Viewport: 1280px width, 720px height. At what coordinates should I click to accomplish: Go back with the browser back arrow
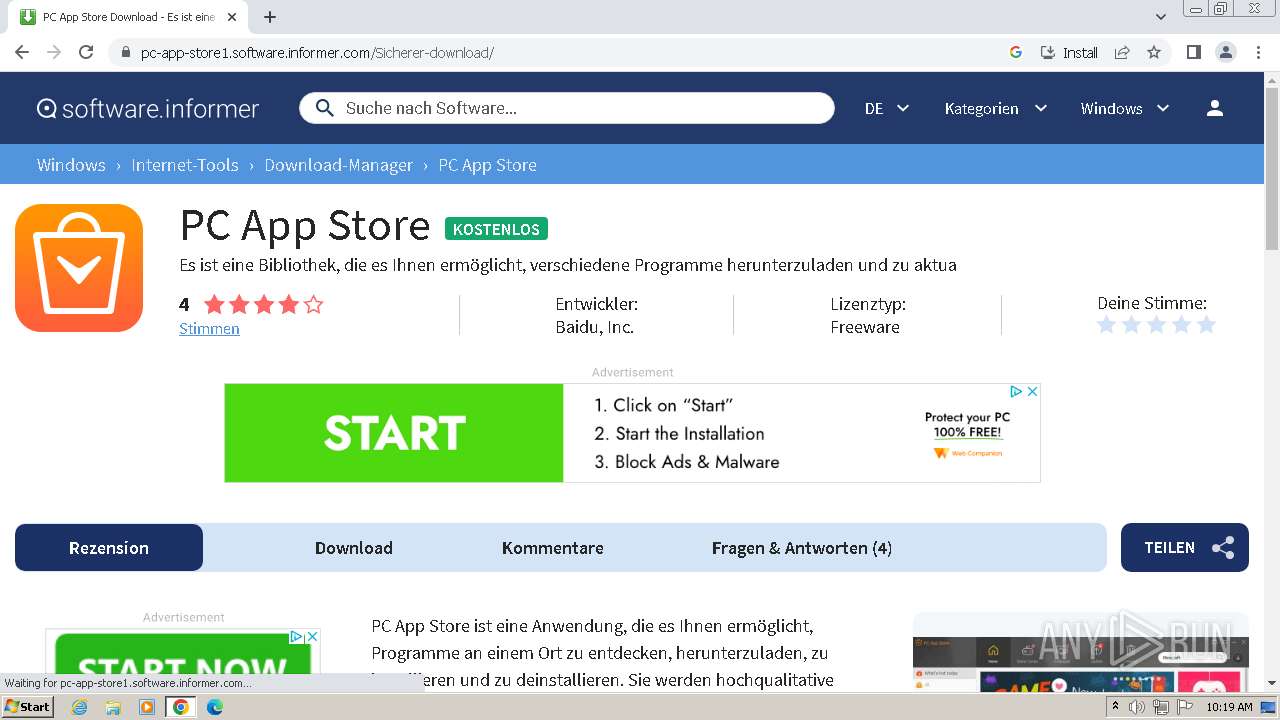(x=22, y=52)
